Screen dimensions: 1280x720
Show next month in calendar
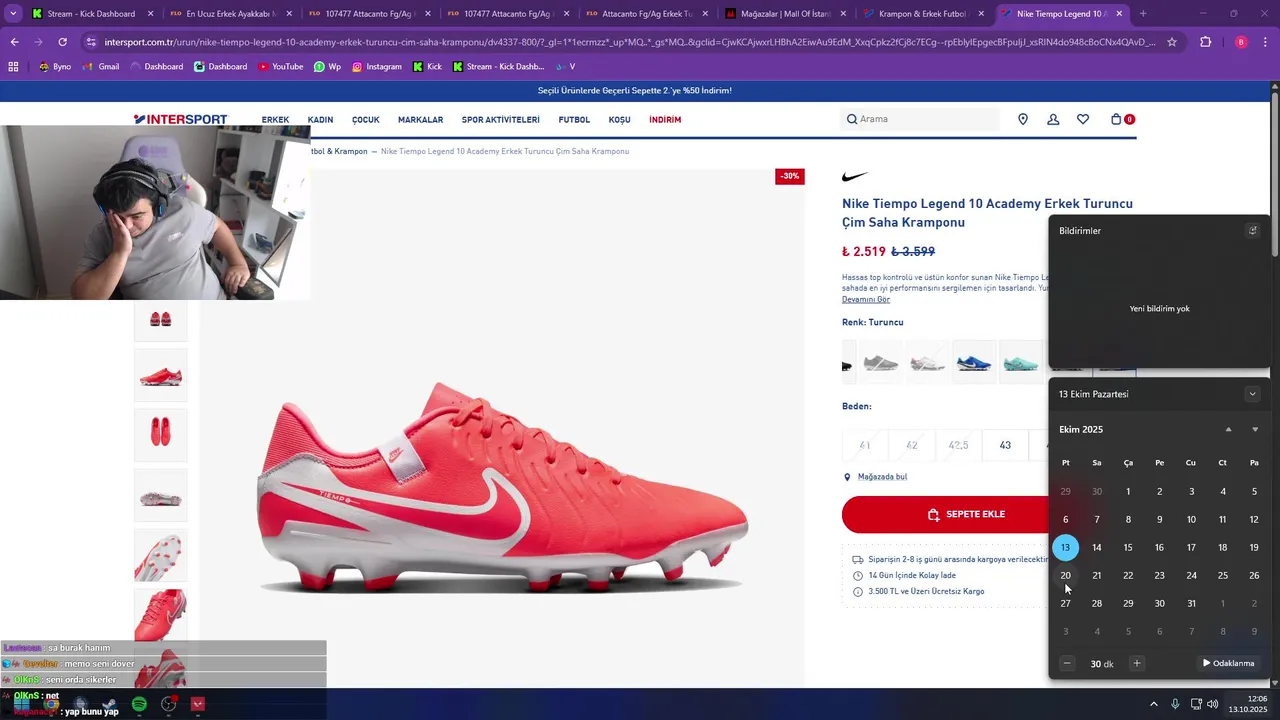point(1255,429)
